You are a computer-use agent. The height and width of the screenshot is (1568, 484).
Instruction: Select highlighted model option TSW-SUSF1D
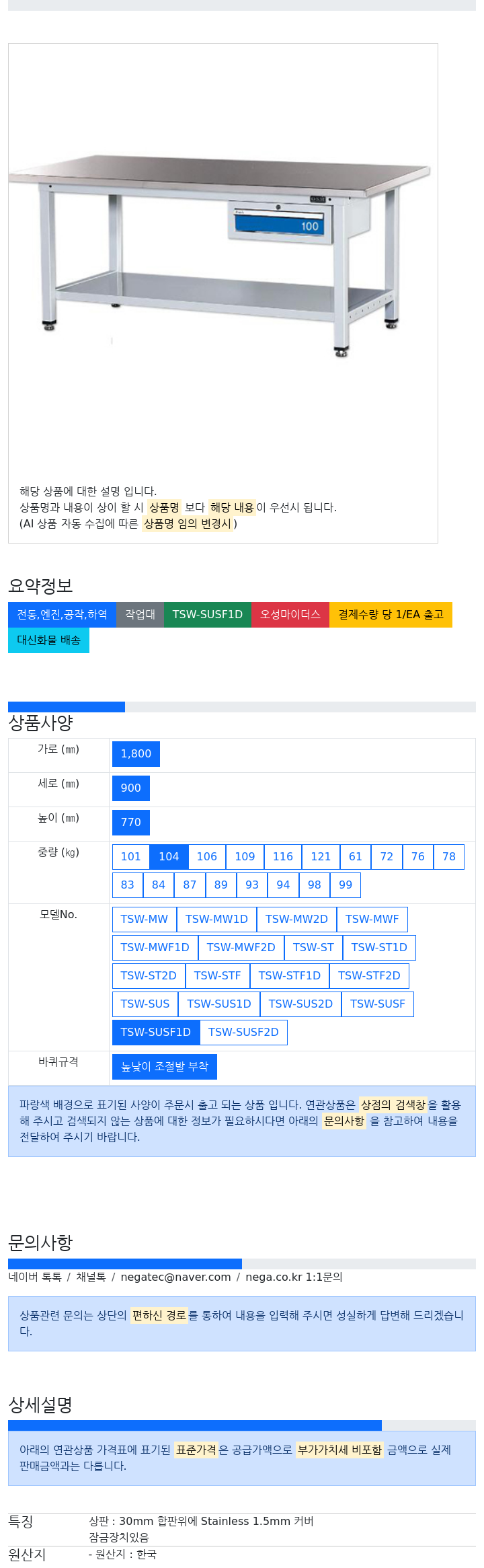[x=156, y=1032]
